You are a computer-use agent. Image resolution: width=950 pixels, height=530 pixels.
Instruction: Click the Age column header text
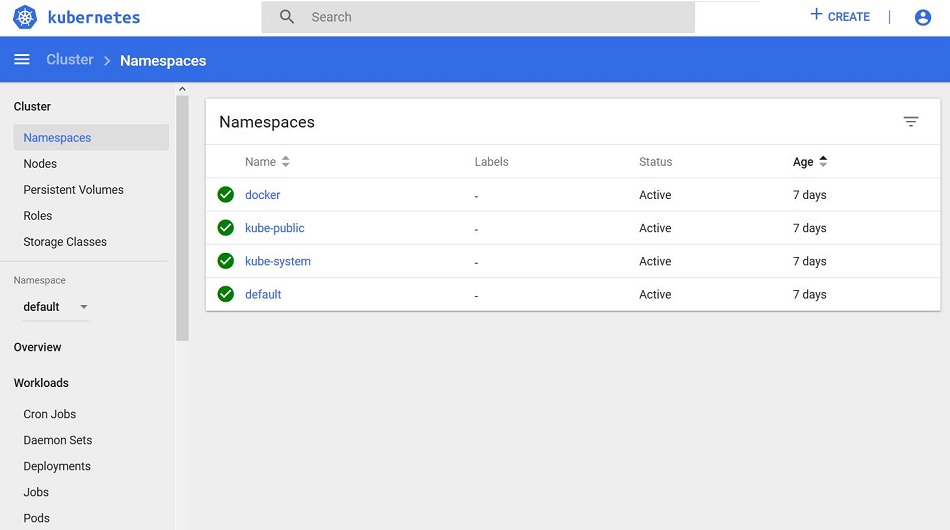coord(803,162)
